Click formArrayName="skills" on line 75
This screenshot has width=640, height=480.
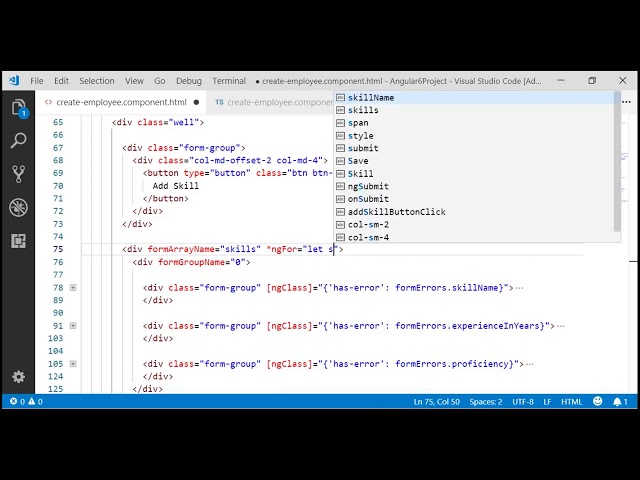[204, 249]
